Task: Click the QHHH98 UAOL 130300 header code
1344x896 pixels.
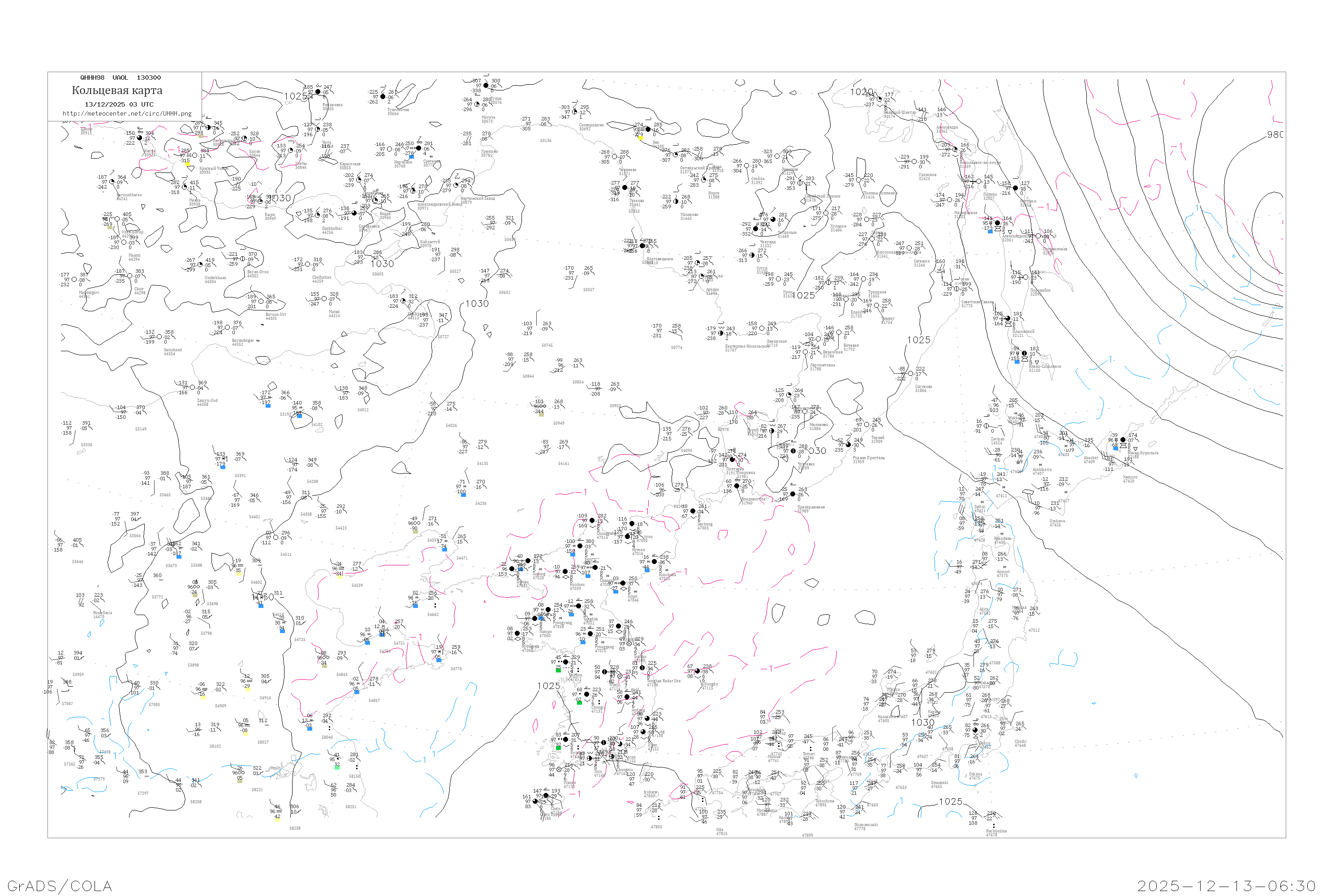Action: (121, 78)
